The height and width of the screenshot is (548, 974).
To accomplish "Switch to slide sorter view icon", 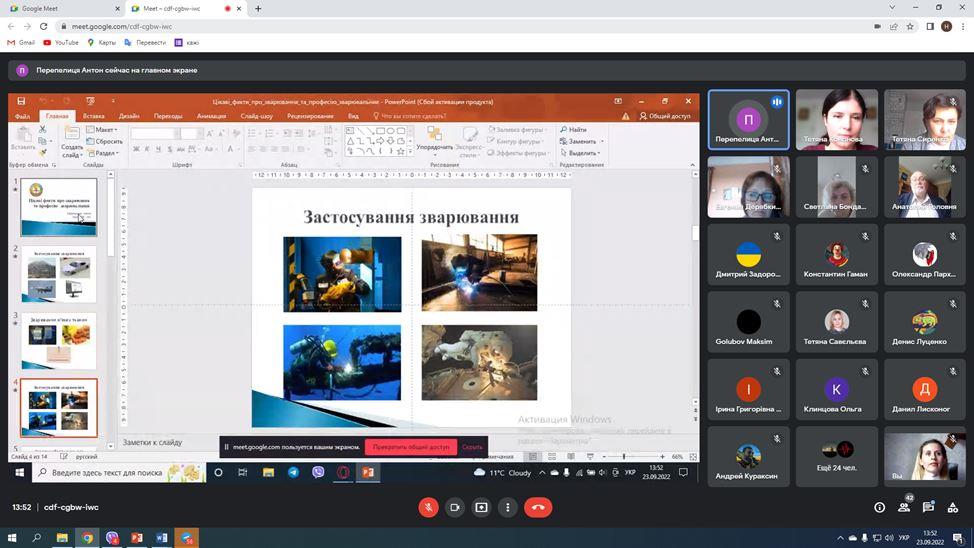I will 552,457.
